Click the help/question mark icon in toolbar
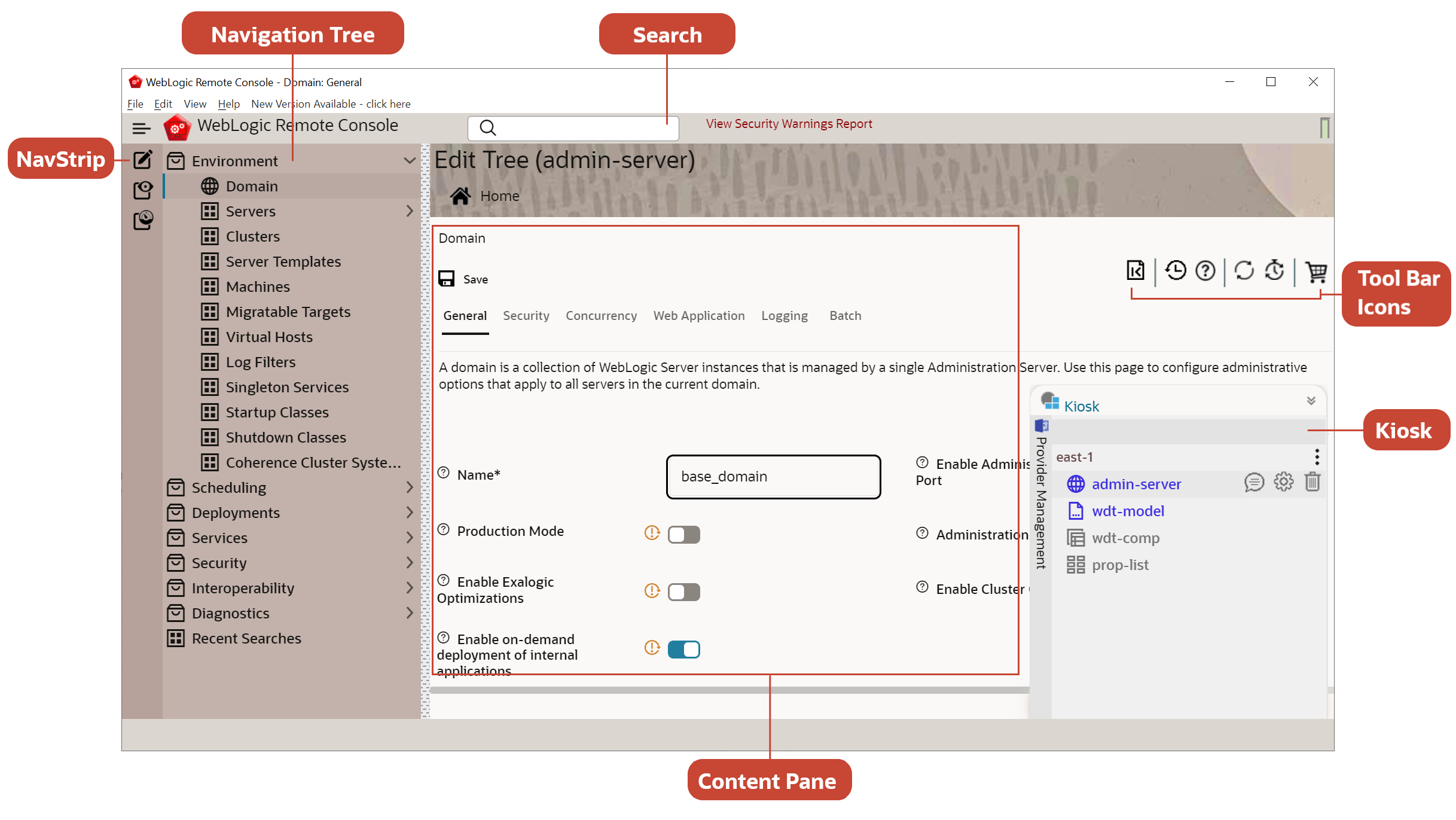 point(1205,270)
